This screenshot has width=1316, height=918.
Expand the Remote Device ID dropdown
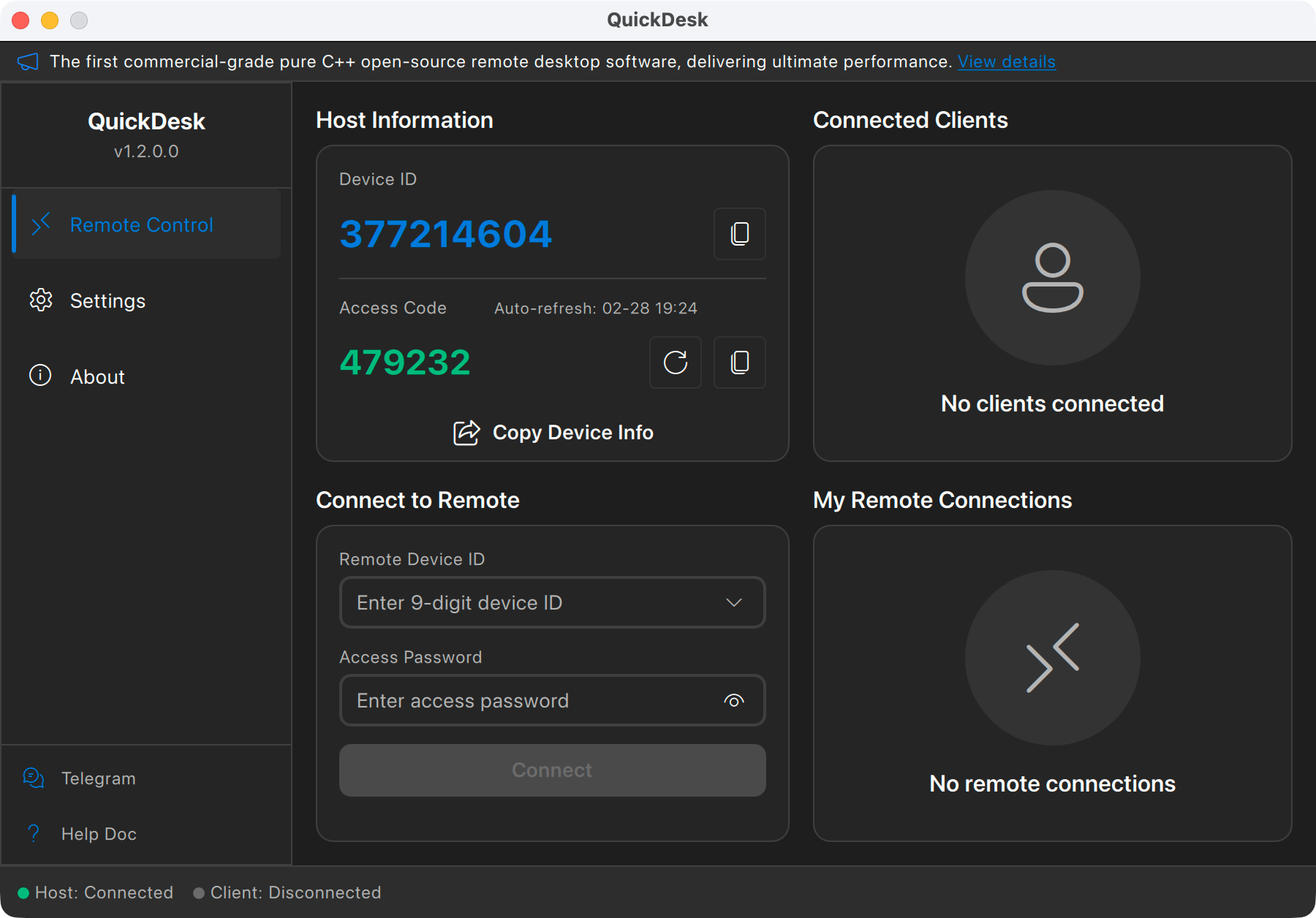(733, 602)
